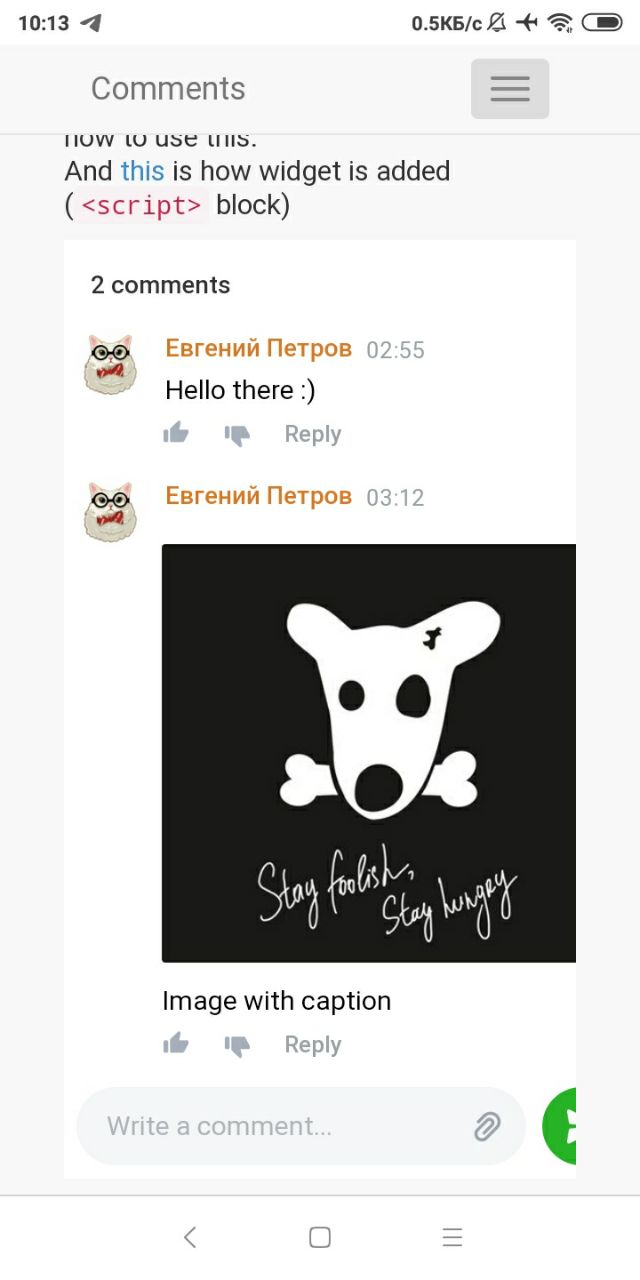Like the "Image with caption" comment
640x1280 pixels.
click(x=176, y=1044)
